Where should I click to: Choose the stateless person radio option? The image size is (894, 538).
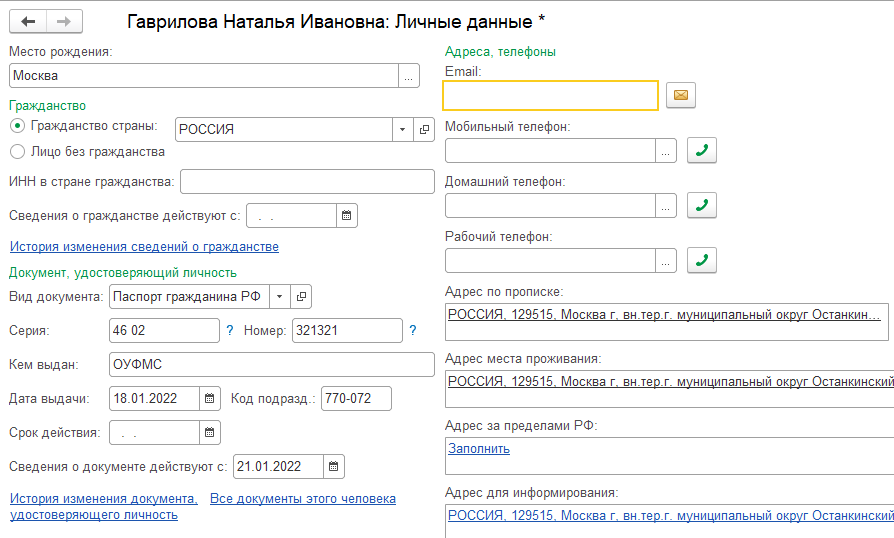17,152
